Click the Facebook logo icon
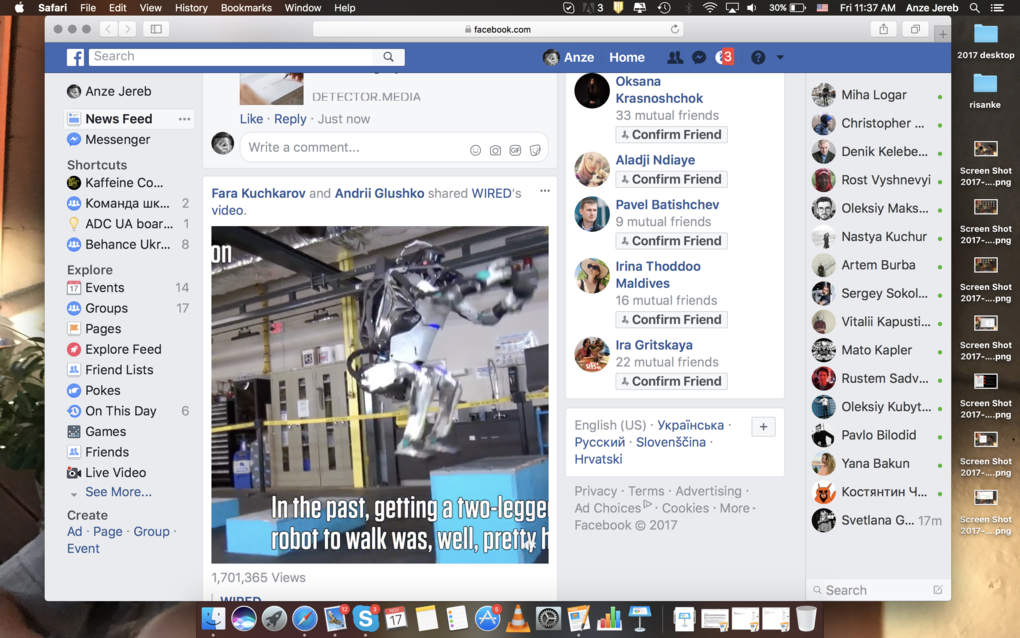This screenshot has width=1020, height=638. (x=75, y=57)
